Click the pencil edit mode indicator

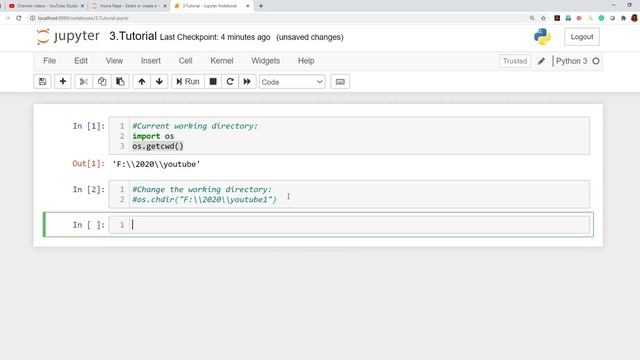541,61
